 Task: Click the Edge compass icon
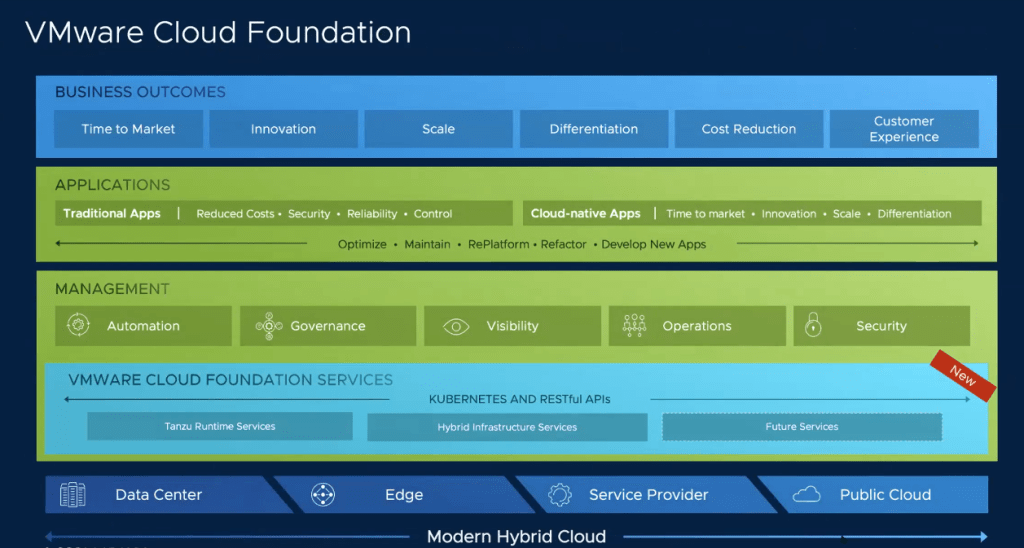[323, 495]
